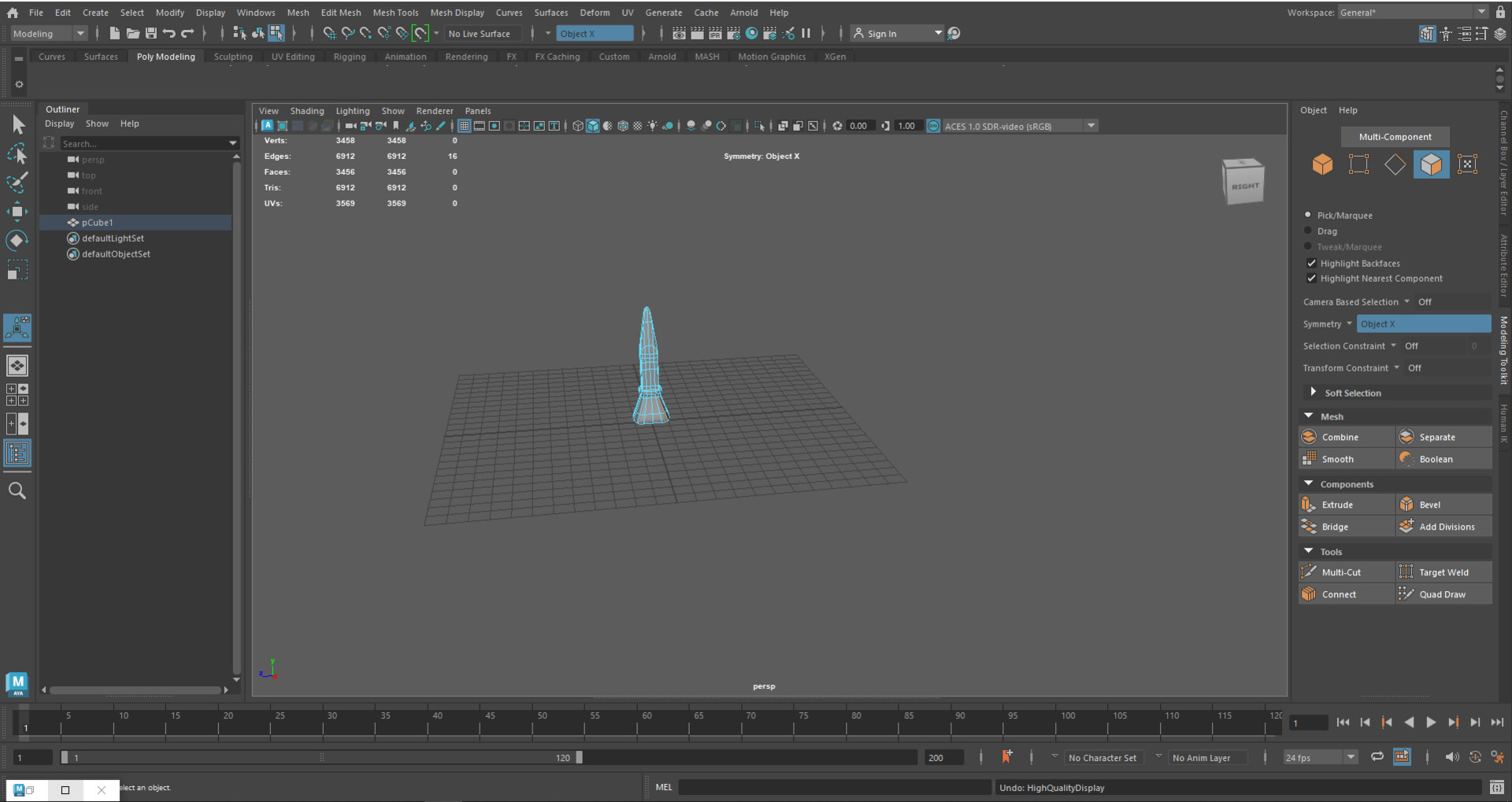Image resolution: width=1512 pixels, height=802 pixels.
Task: Switch to the Sculpting shelf tab
Action: (232, 56)
